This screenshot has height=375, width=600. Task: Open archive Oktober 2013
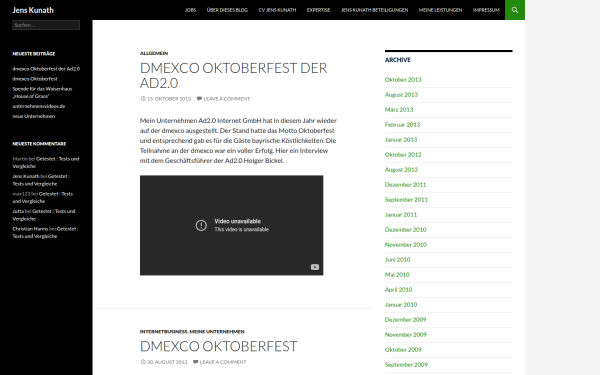(x=403, y=80)
